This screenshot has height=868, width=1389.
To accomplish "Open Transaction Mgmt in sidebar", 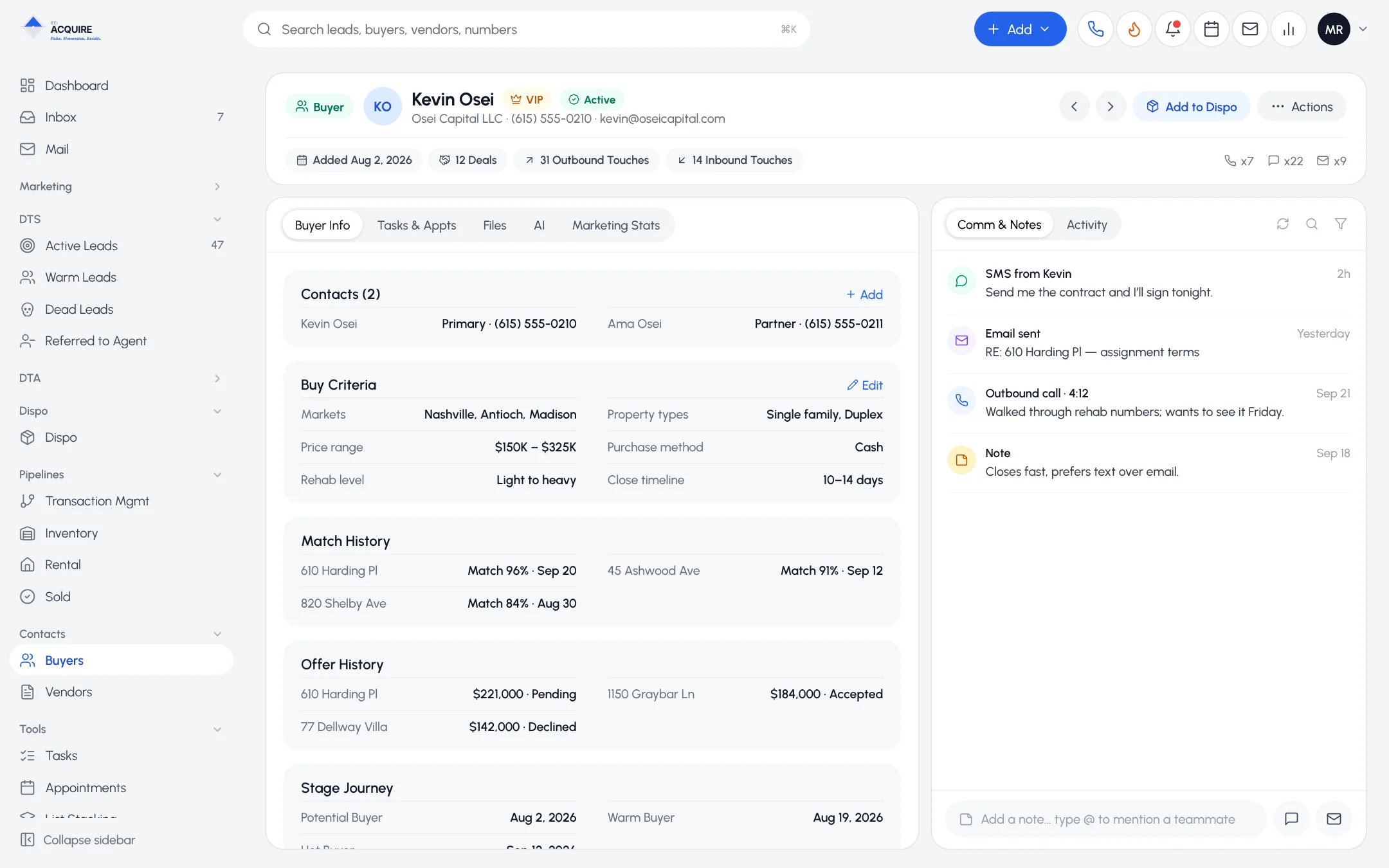I will click(121, 501).
